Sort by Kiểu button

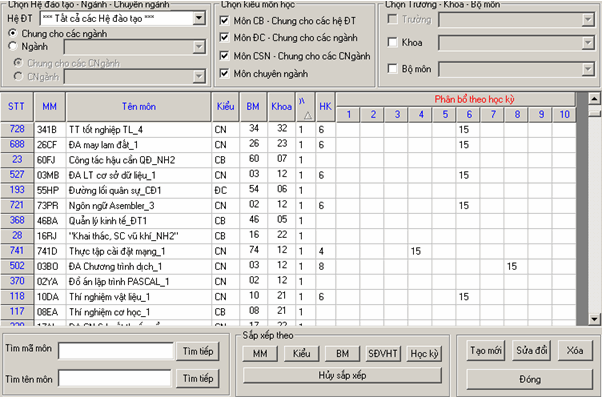pos(301,354)
